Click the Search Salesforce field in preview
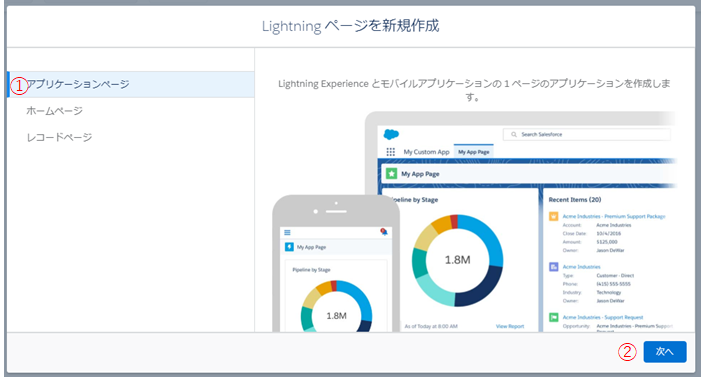Viewport: 701px width, 377px height. (x=587, y=134)
